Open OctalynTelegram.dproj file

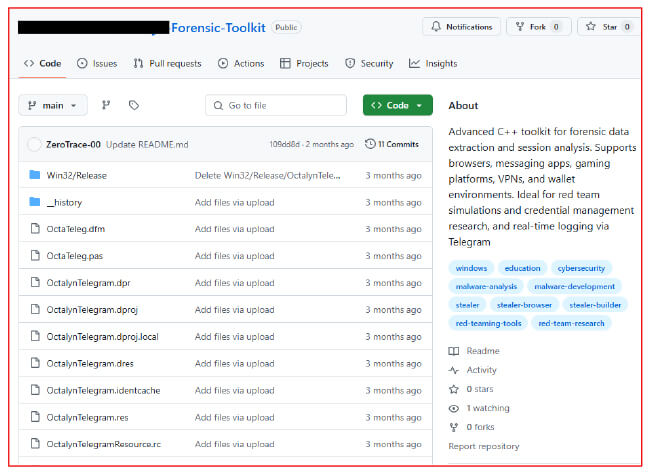tap(92, 310)
